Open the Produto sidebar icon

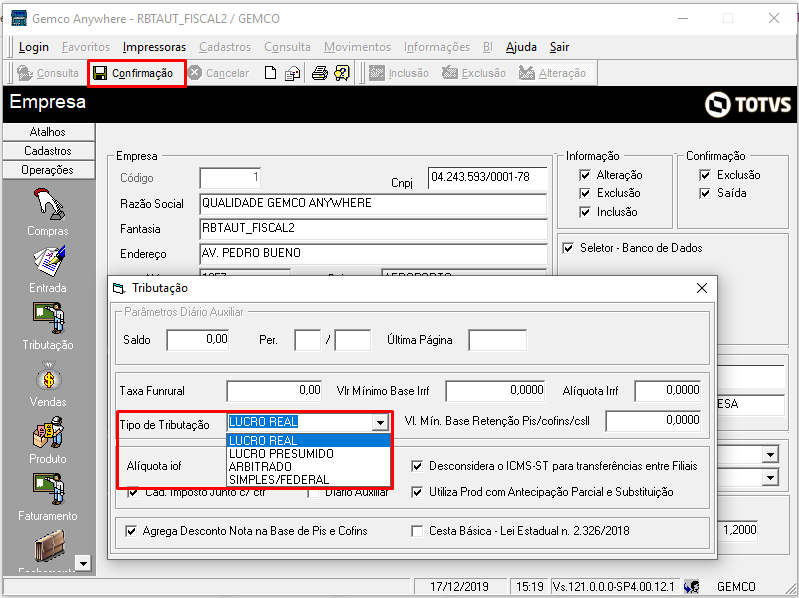tap(48, 432)
